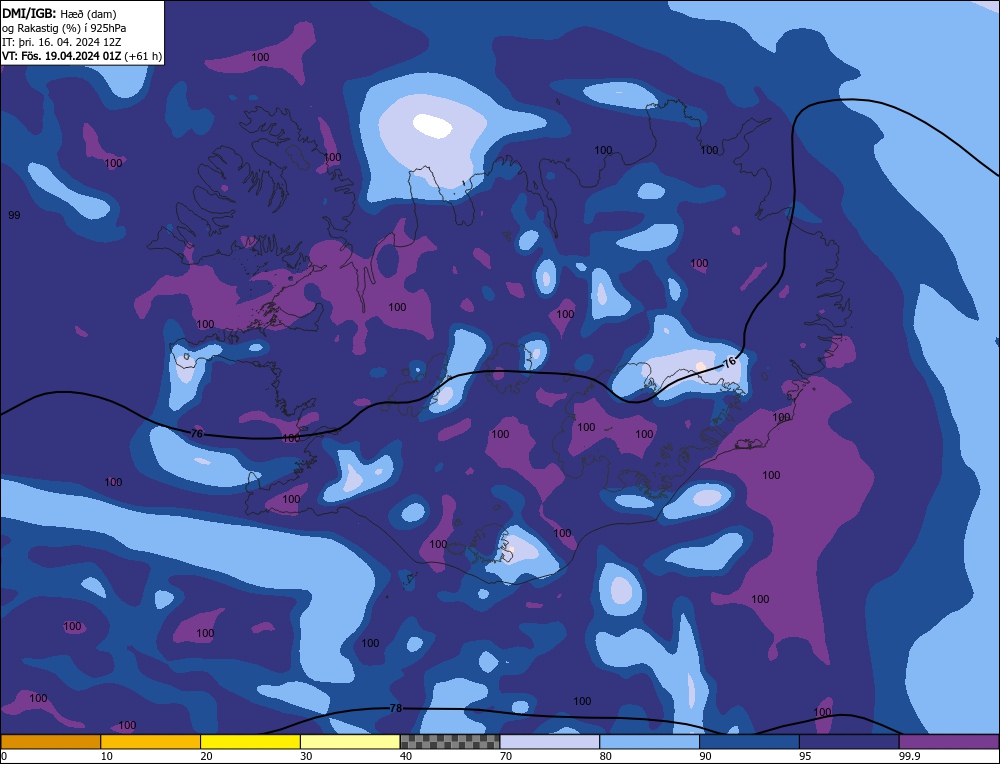The width and height of the screenshot is (1000, 764).
Task: Click the orange 10–20 legend swatch
Action: coord(151,742)
